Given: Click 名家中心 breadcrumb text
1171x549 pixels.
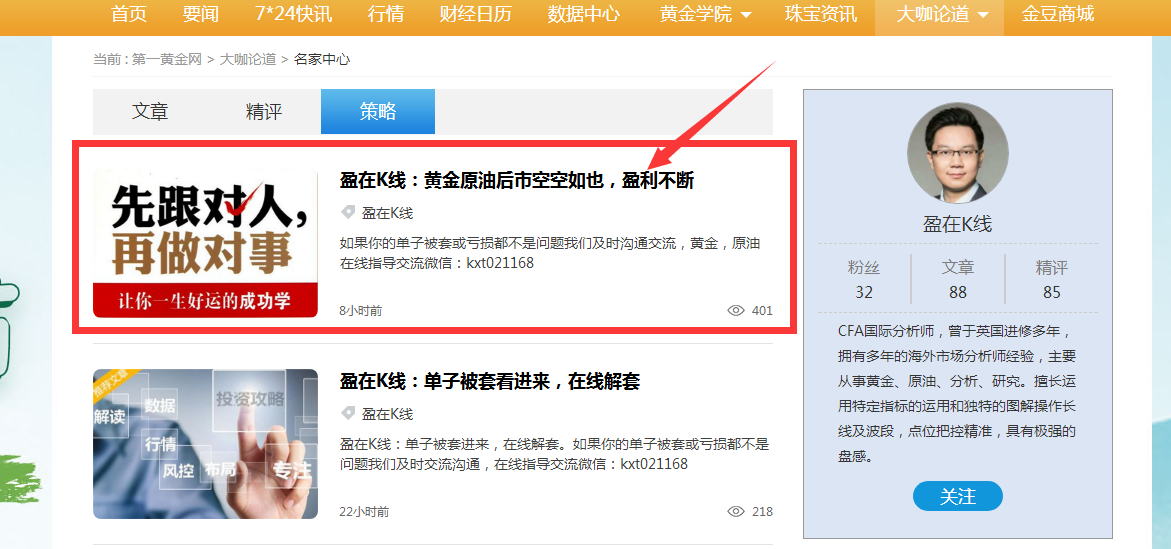Looking at the screenshot, I should 321,59.
